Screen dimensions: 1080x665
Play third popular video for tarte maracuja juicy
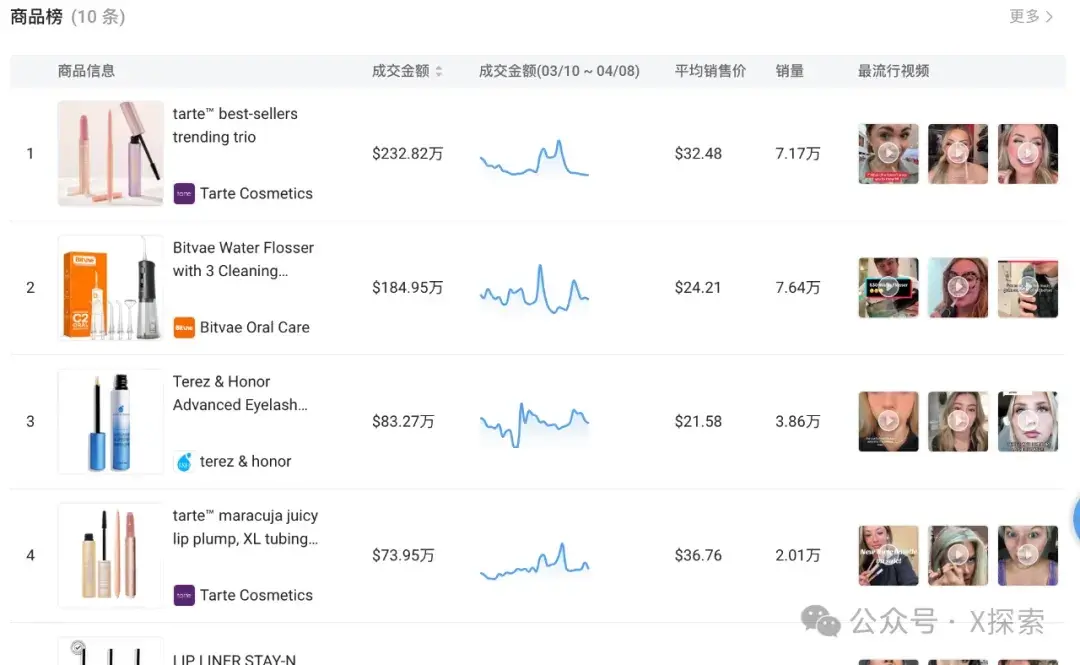point(1028,555)
